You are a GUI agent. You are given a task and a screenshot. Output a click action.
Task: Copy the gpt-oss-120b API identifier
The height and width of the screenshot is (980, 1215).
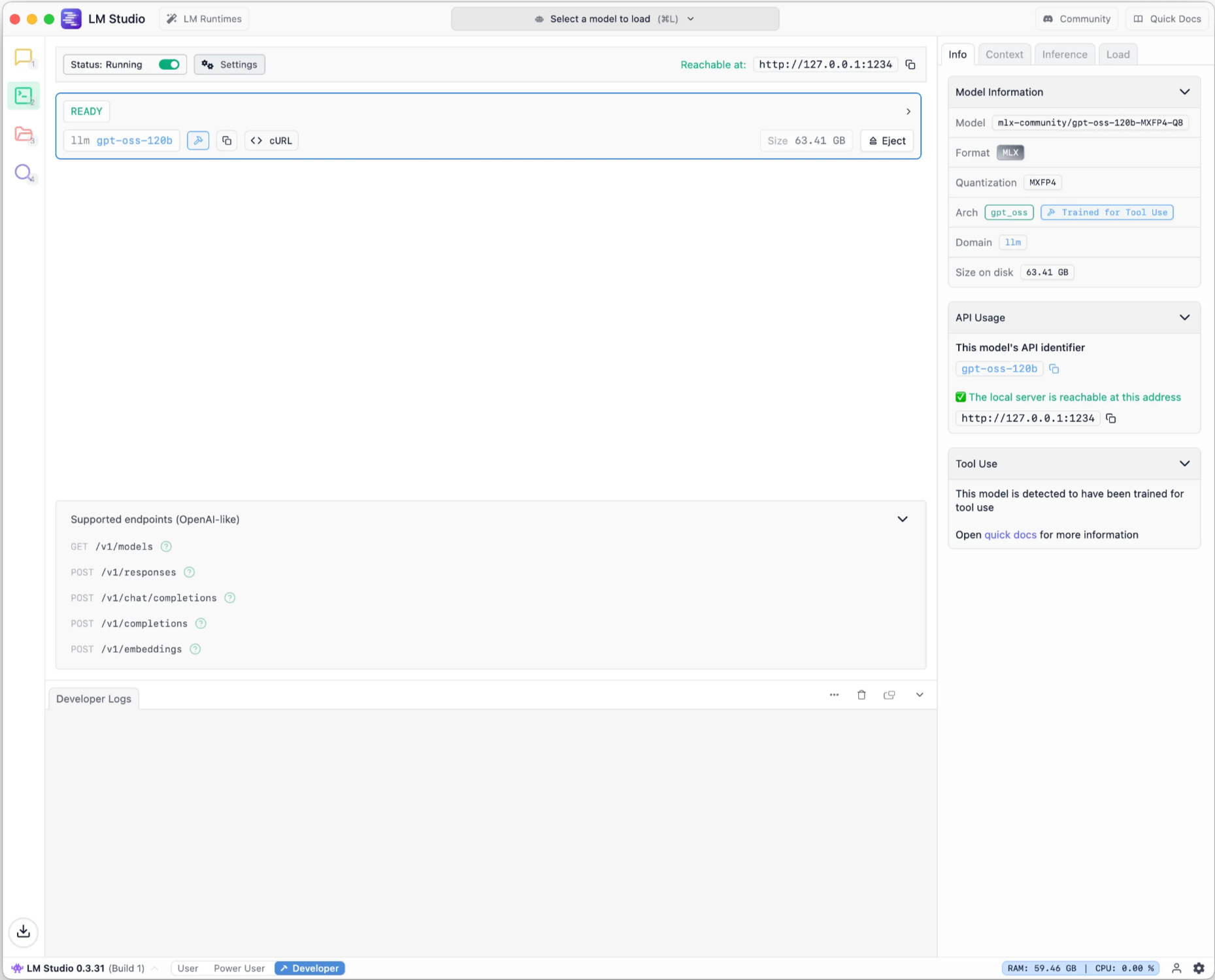pos(1054,369)
